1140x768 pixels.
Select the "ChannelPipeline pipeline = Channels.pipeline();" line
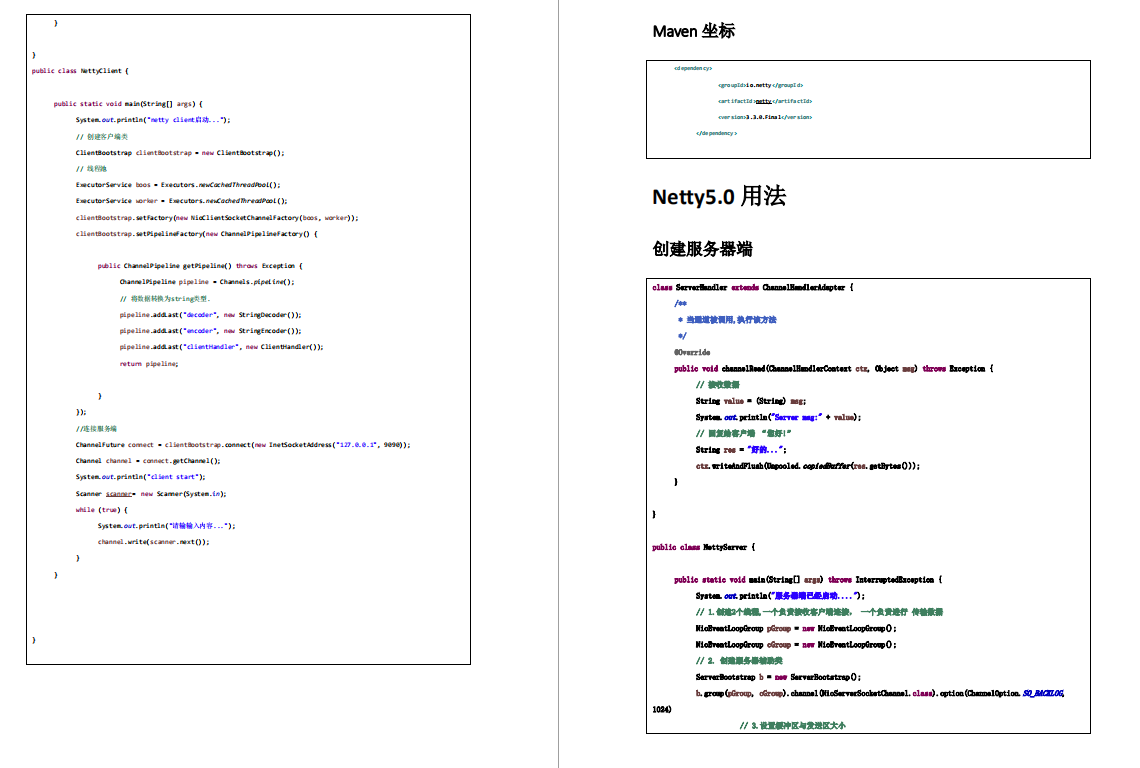point(206,282)
